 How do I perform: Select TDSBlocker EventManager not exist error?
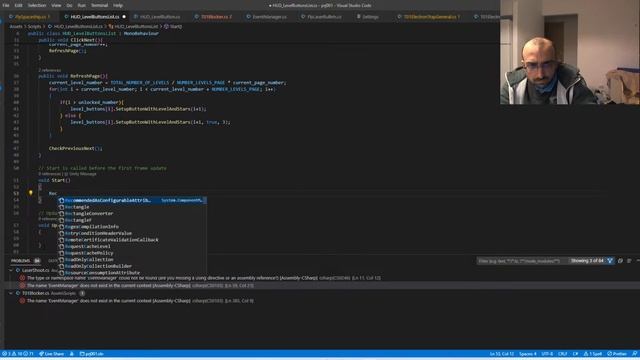coord(137,301)
